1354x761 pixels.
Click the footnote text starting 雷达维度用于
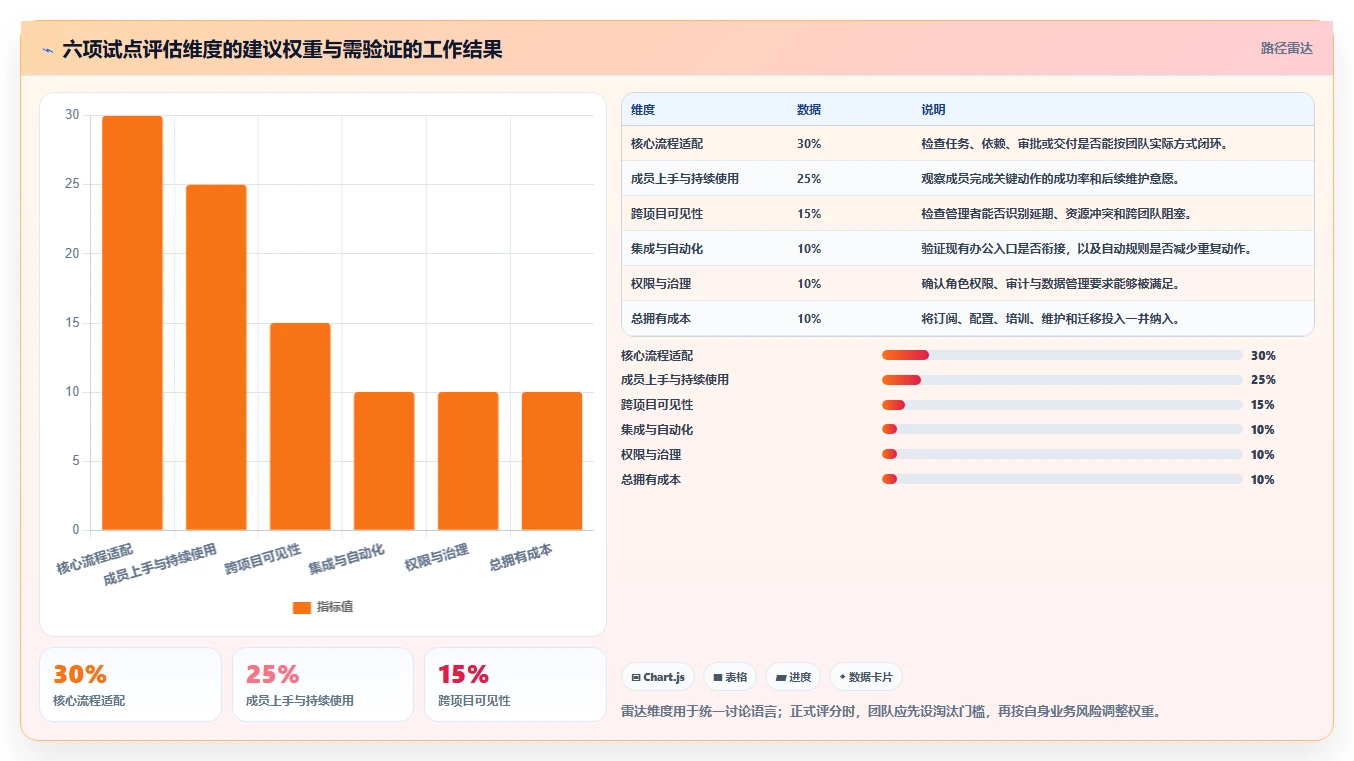point(891,712)
